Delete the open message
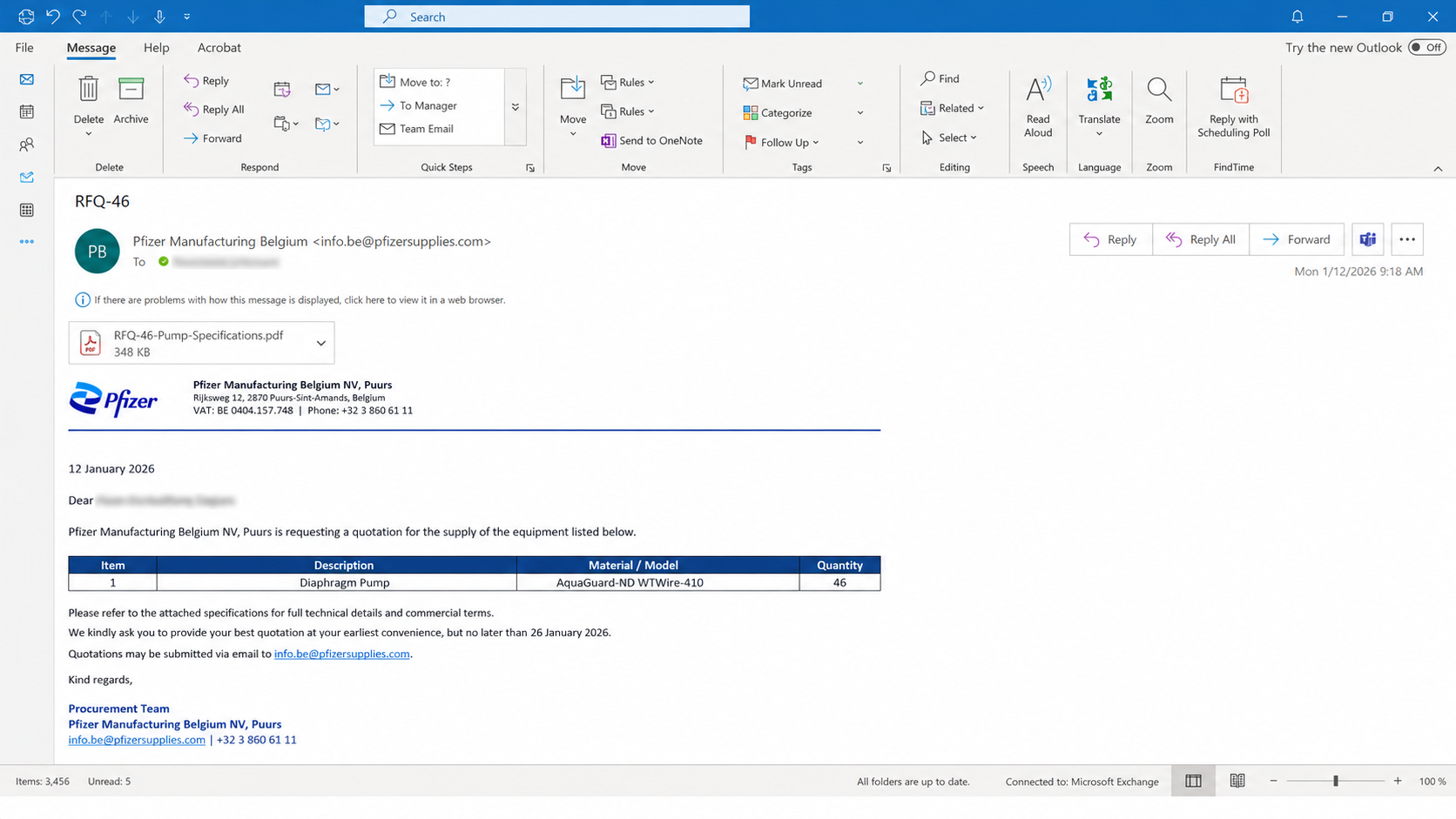The width and height of the screenshot is (1456, 819). point(88,98)
